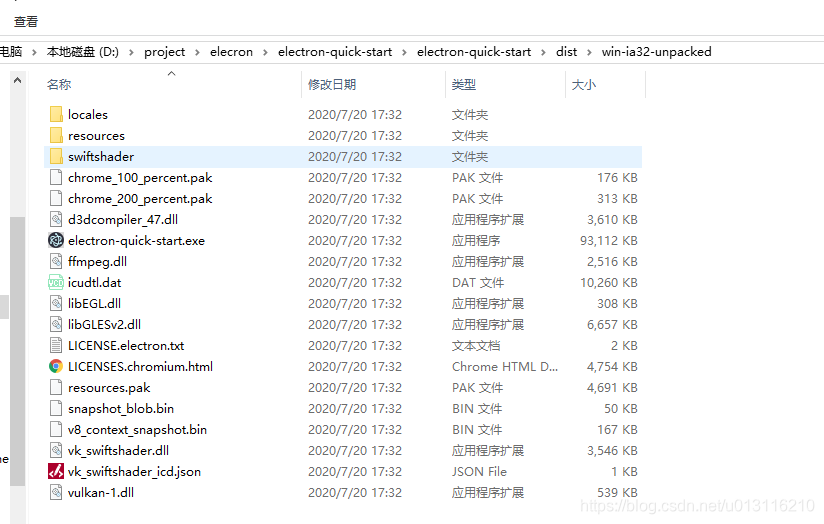
Task: Go to project folder in breadcrumb
Action: coord(164,52)
